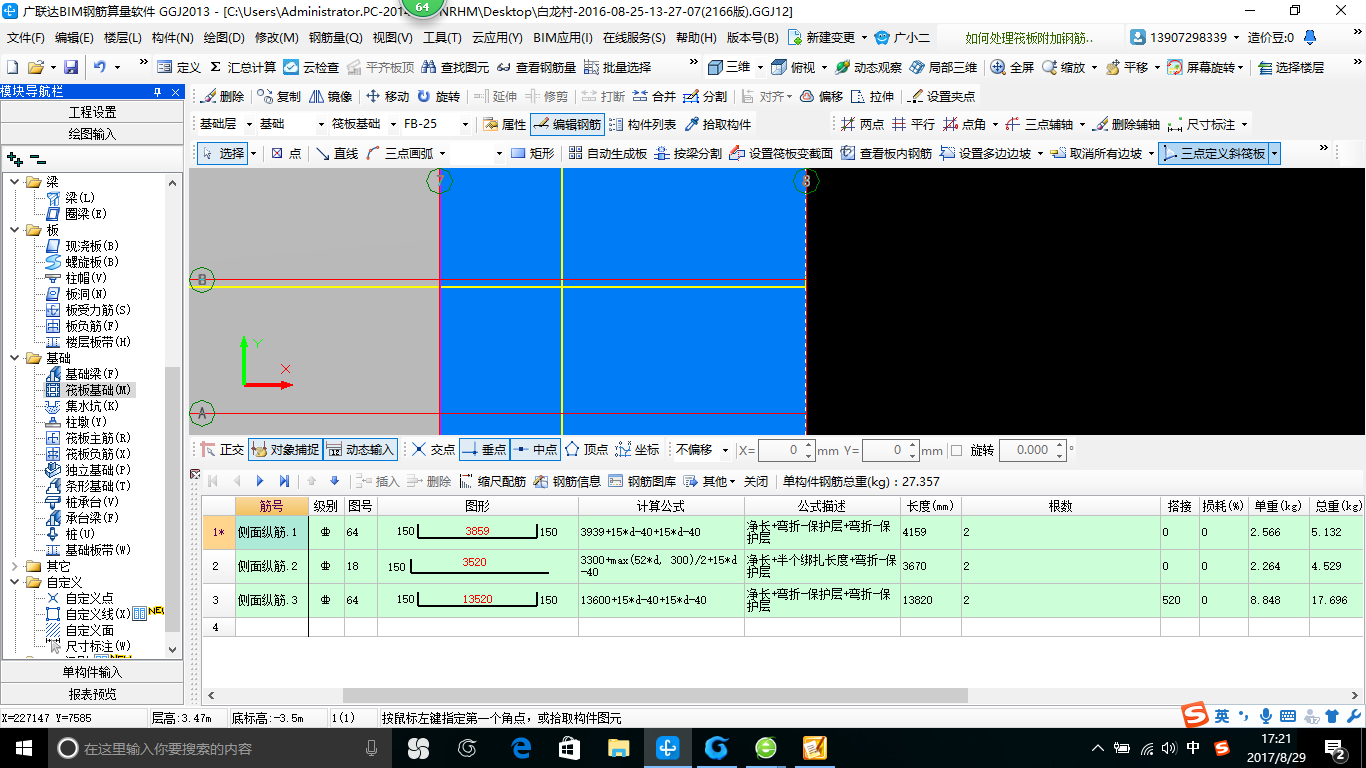Select the 批量选择 batch select tool

tap(617, 67)
